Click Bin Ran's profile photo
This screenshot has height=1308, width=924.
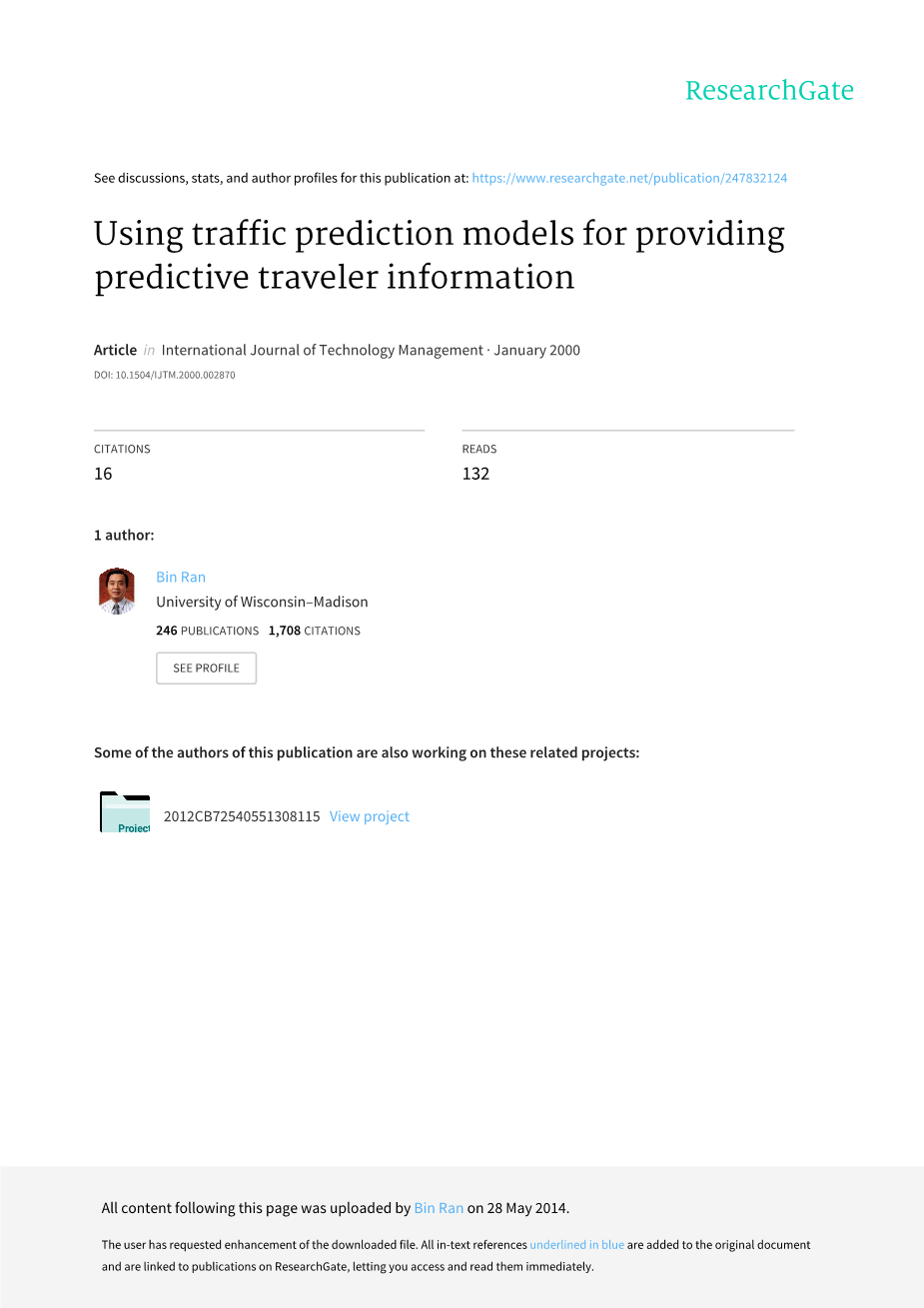click(x=117, y=591)
